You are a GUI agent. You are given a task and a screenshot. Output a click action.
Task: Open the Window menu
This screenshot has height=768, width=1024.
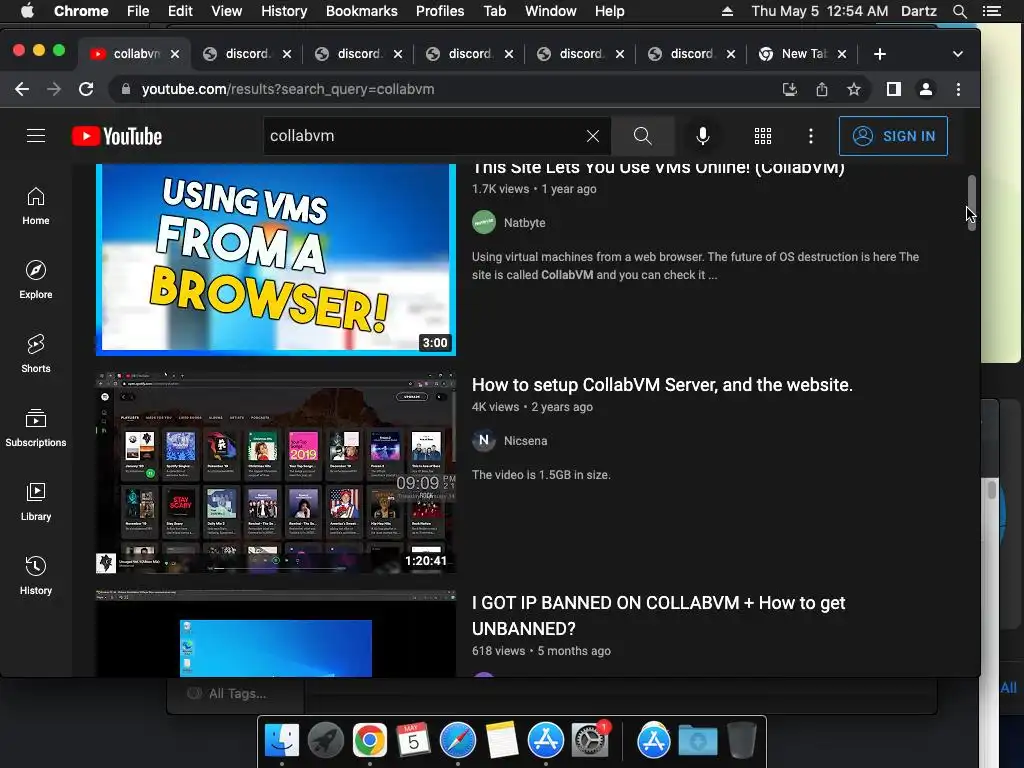tap(551, 11)
